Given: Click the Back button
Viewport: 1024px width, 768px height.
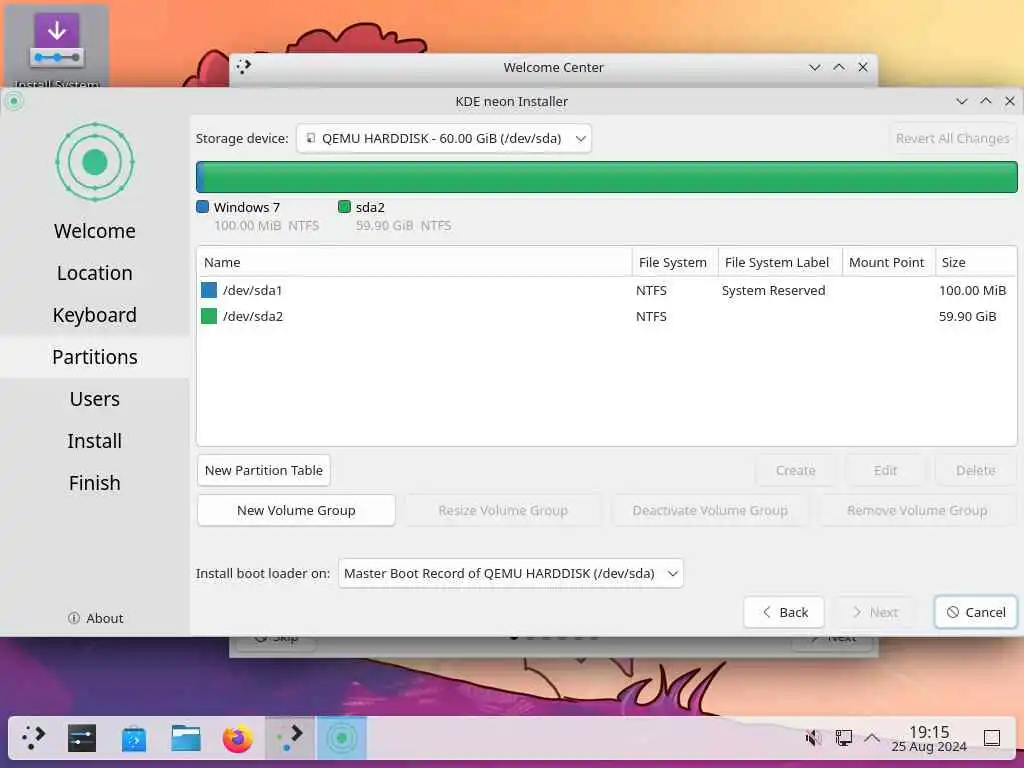Looking at the screenshot, I should (x=784, y=613).
